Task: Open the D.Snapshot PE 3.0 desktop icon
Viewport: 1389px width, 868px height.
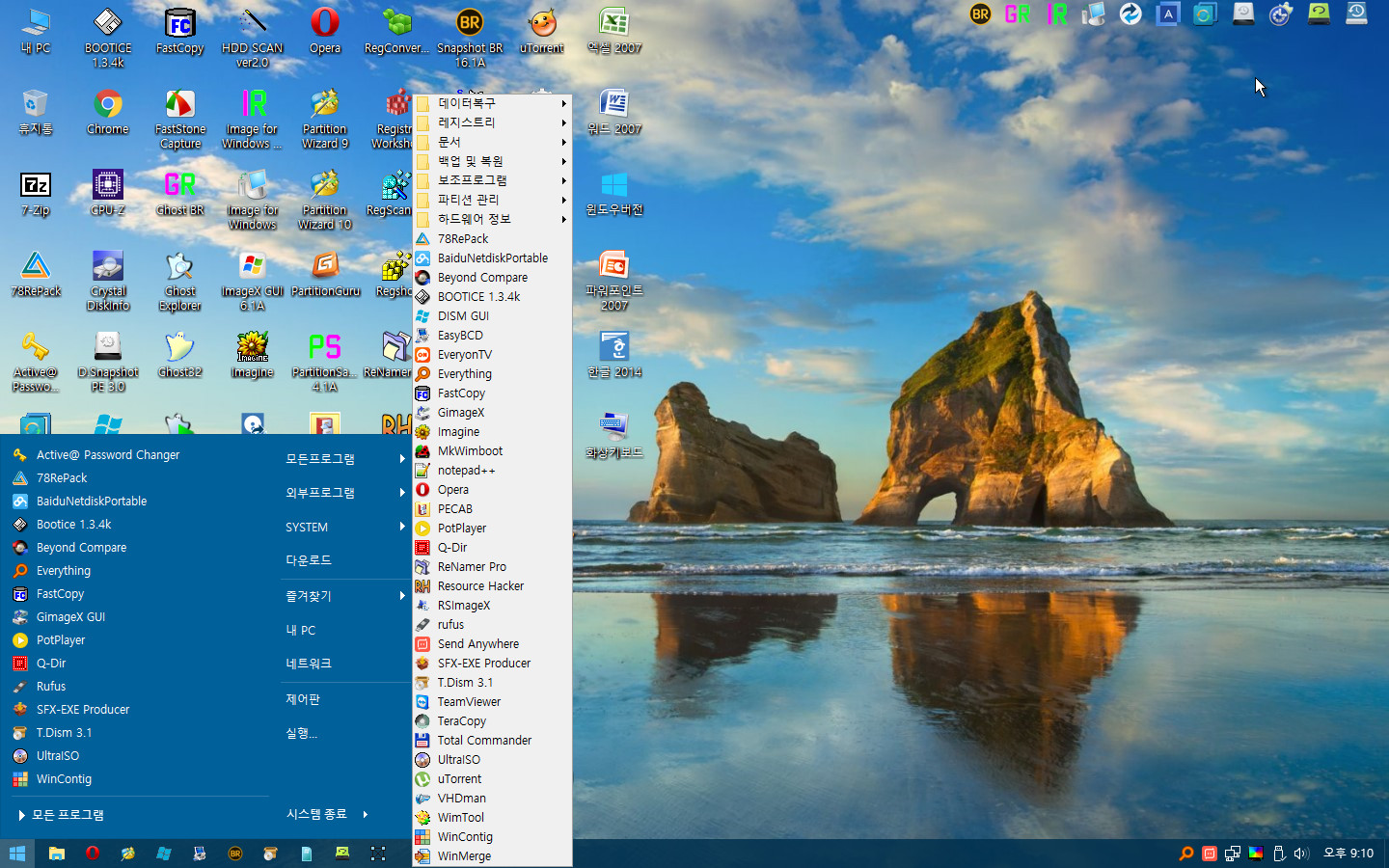Action: [108, 361]
